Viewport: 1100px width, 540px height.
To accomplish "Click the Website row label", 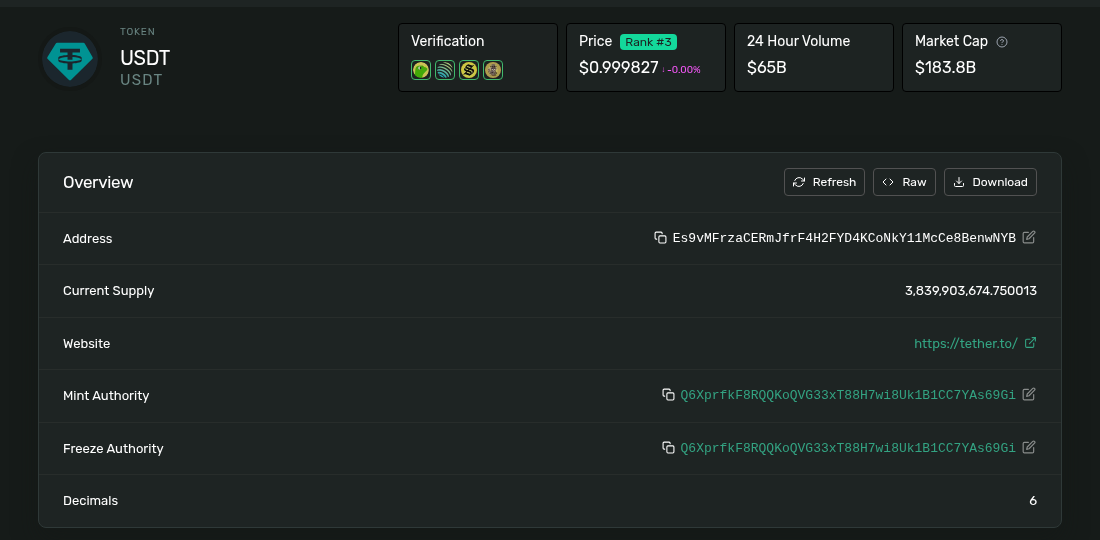I will (86, 344).
